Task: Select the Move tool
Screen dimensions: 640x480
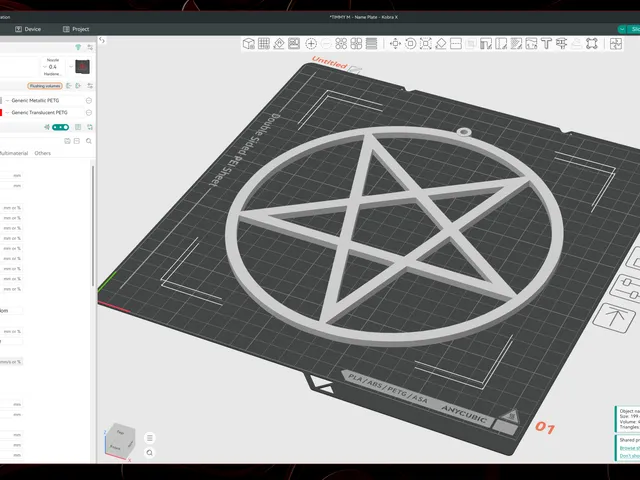Action: point(395,44)
